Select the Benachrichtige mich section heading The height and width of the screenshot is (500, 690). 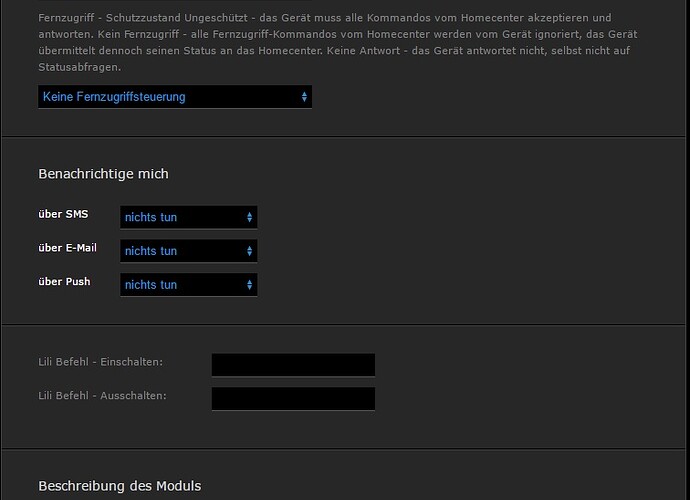(103, 174)
